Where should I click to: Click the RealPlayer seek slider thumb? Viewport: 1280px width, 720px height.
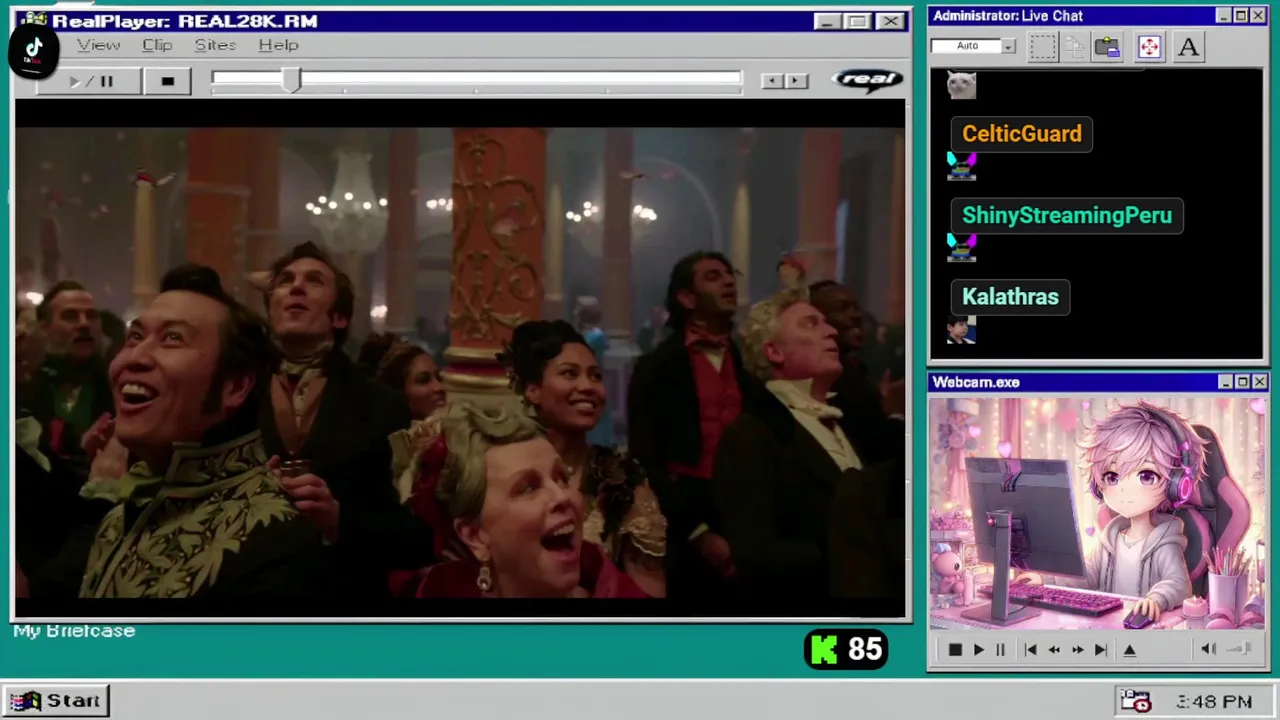[x=291, y=81]
